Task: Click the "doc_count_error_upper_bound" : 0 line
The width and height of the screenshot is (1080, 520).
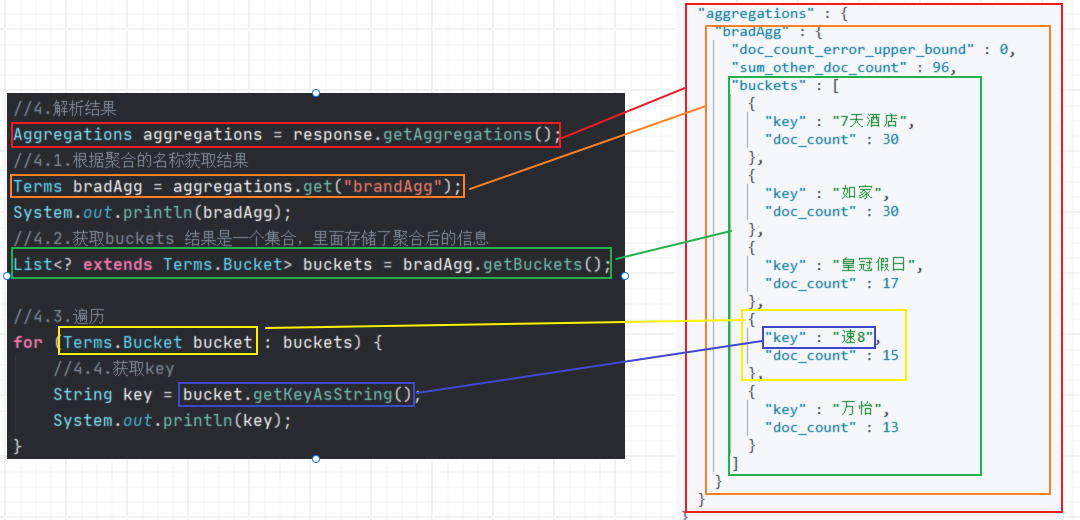Action: [873, 50]
